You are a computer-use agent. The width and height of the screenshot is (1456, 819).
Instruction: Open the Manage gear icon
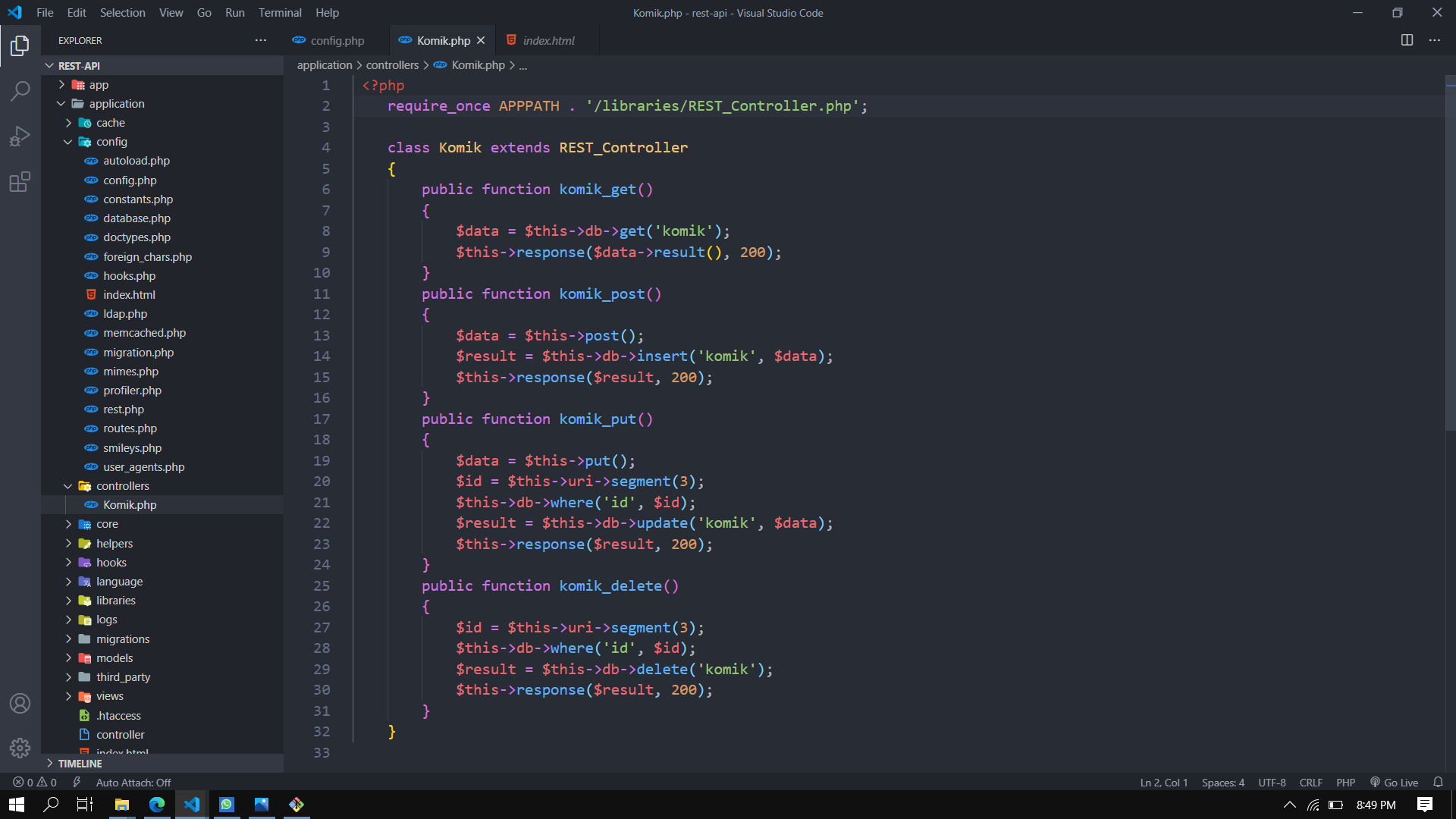[20, 748]
